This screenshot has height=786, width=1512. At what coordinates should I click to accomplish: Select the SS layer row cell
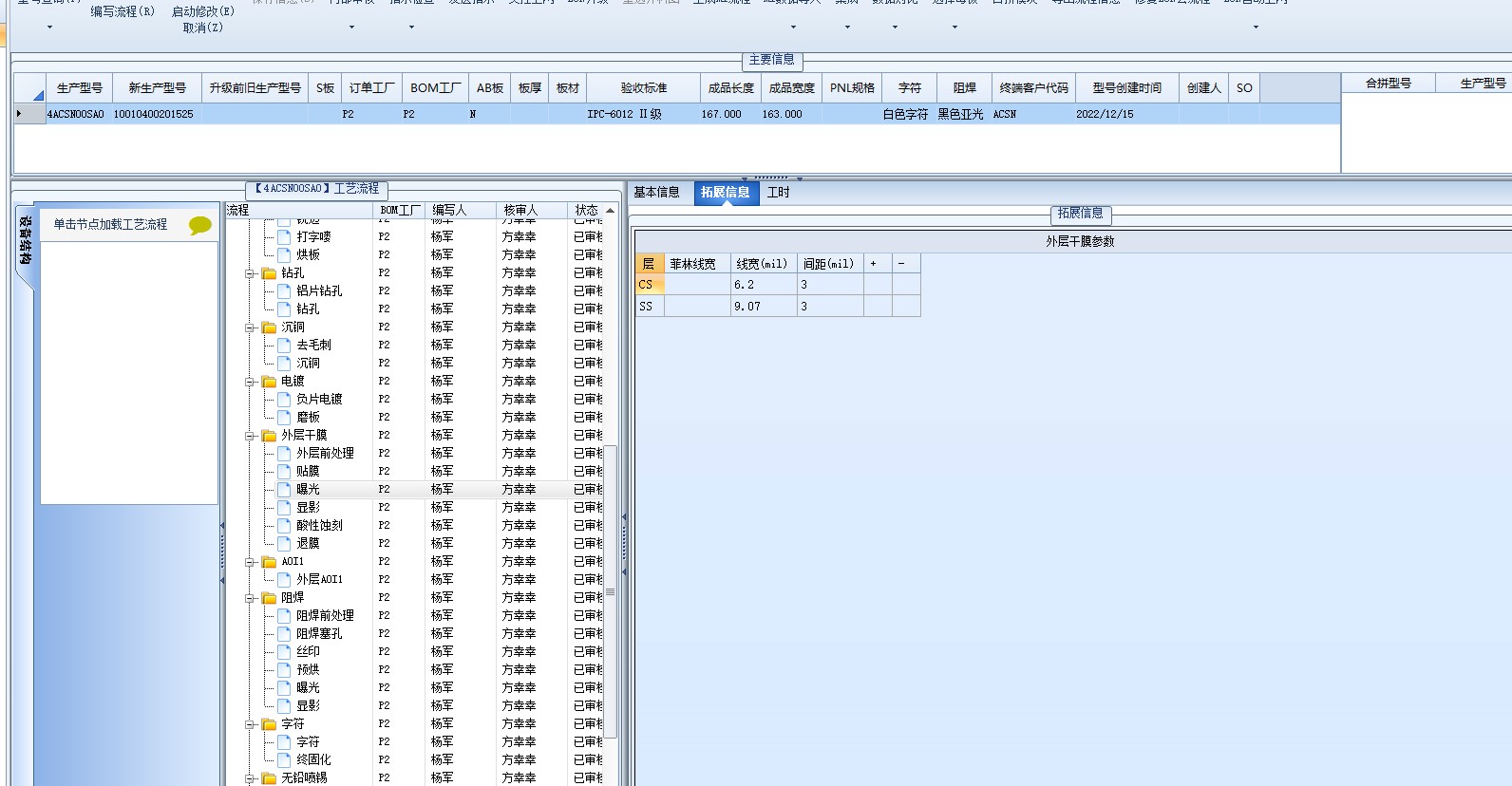click(x=650, y=307)
